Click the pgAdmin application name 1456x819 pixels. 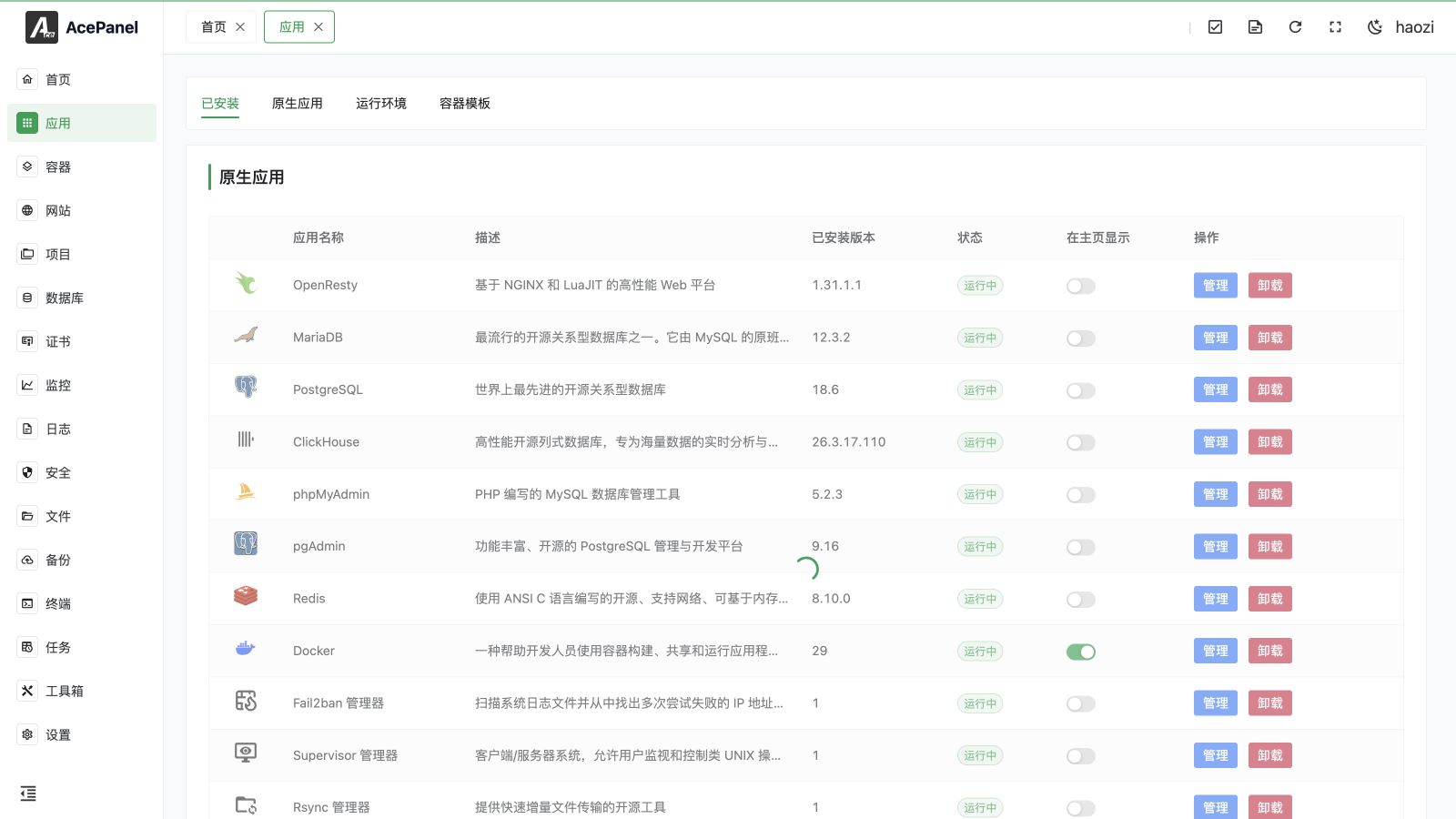pos(319,547)
